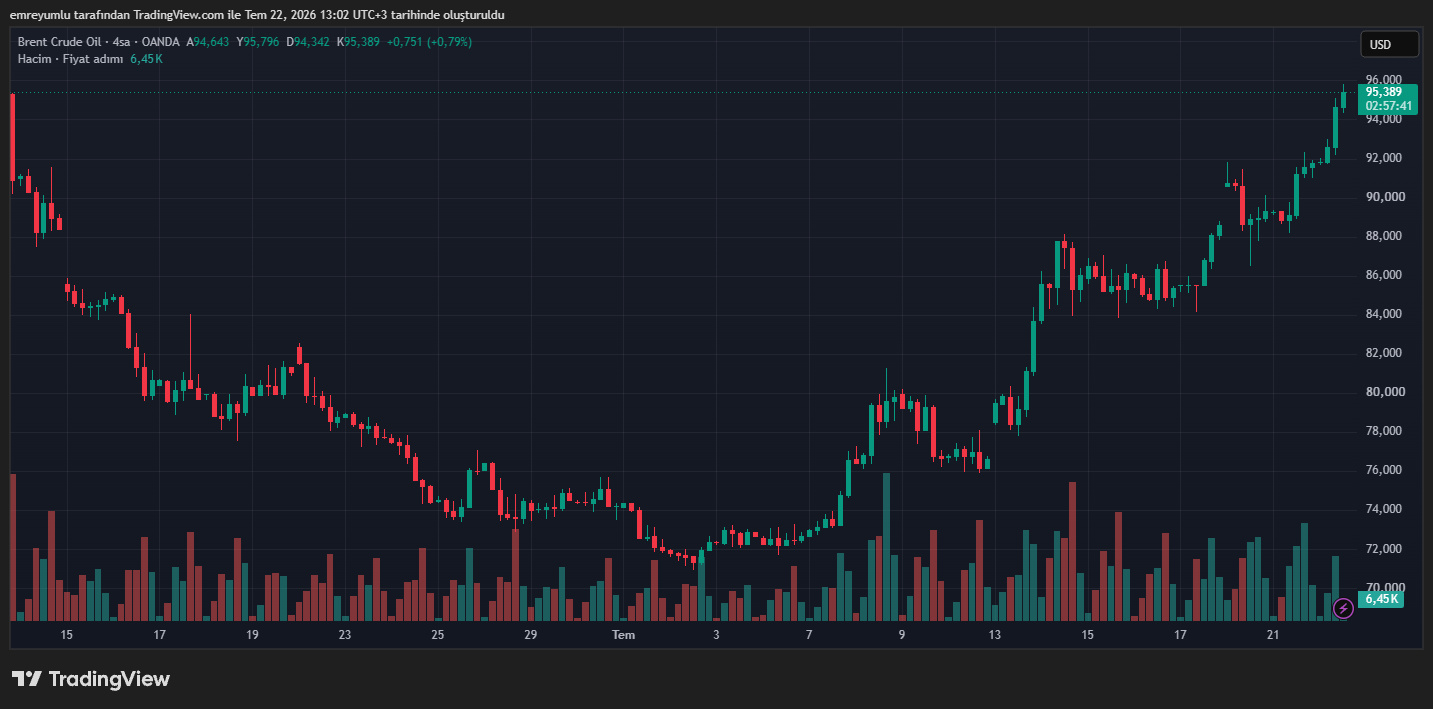Click the Tem month marker on time axis
The width and height of the screenshot is (1433, 709).
pos(623,635)
